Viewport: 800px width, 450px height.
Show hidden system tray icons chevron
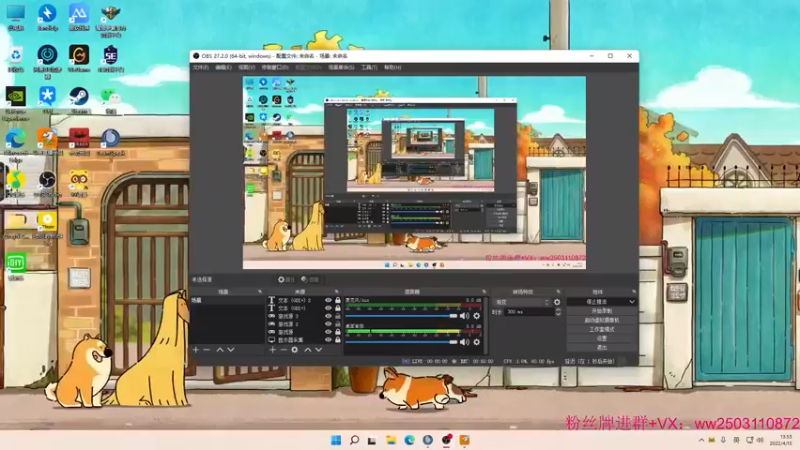click(x=702, y=440)
